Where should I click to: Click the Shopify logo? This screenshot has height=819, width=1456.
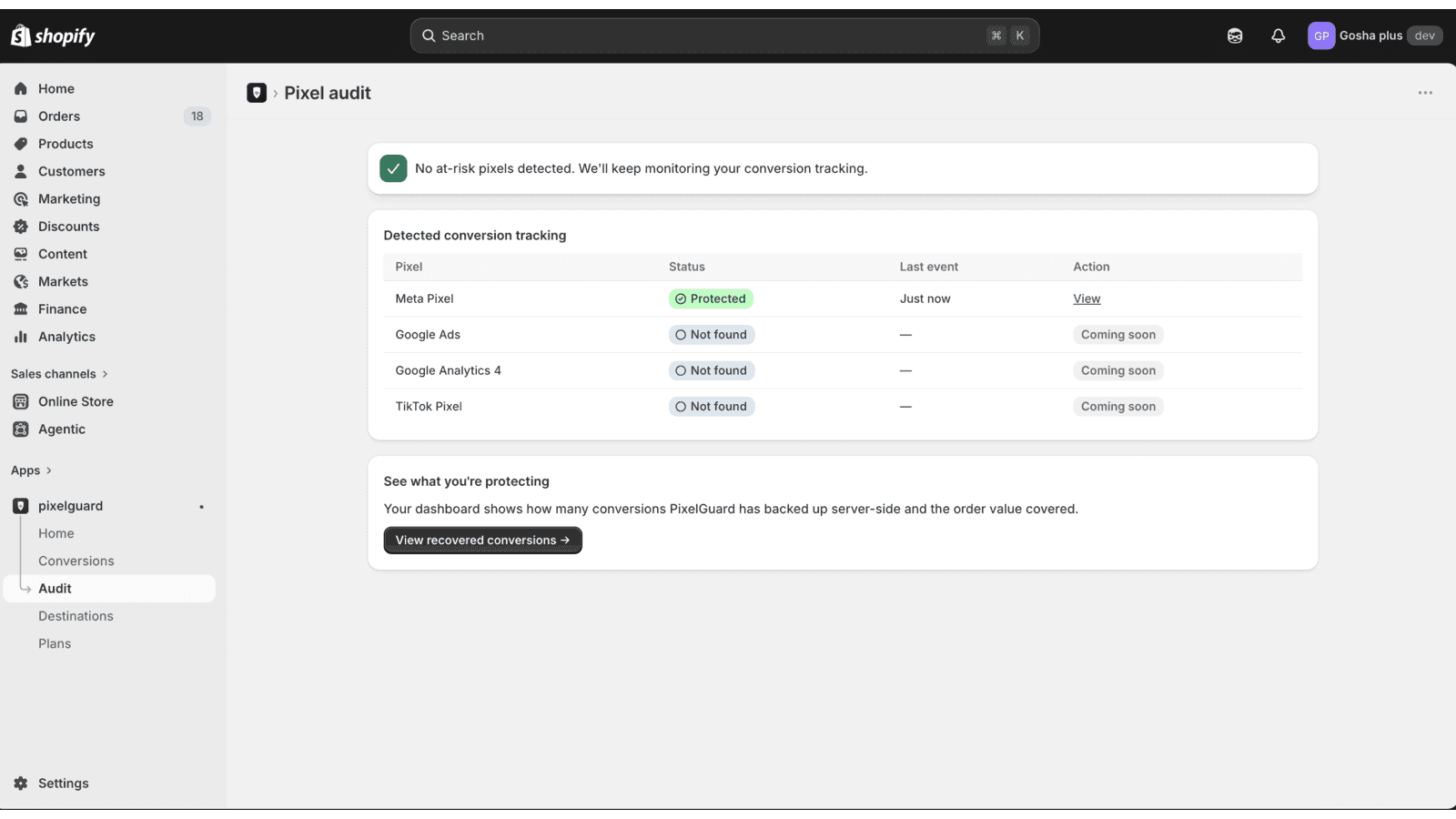[53, 35]
